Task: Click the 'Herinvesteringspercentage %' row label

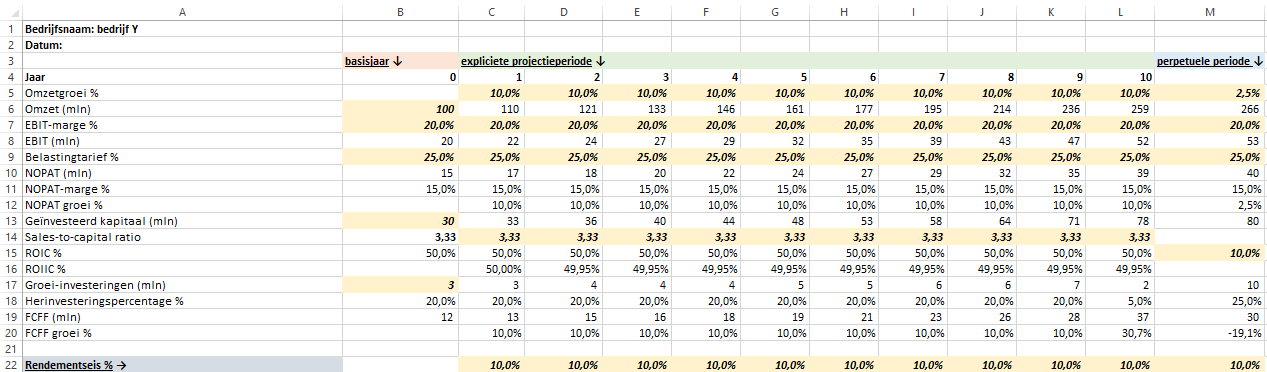Action: tap(182, 301)
